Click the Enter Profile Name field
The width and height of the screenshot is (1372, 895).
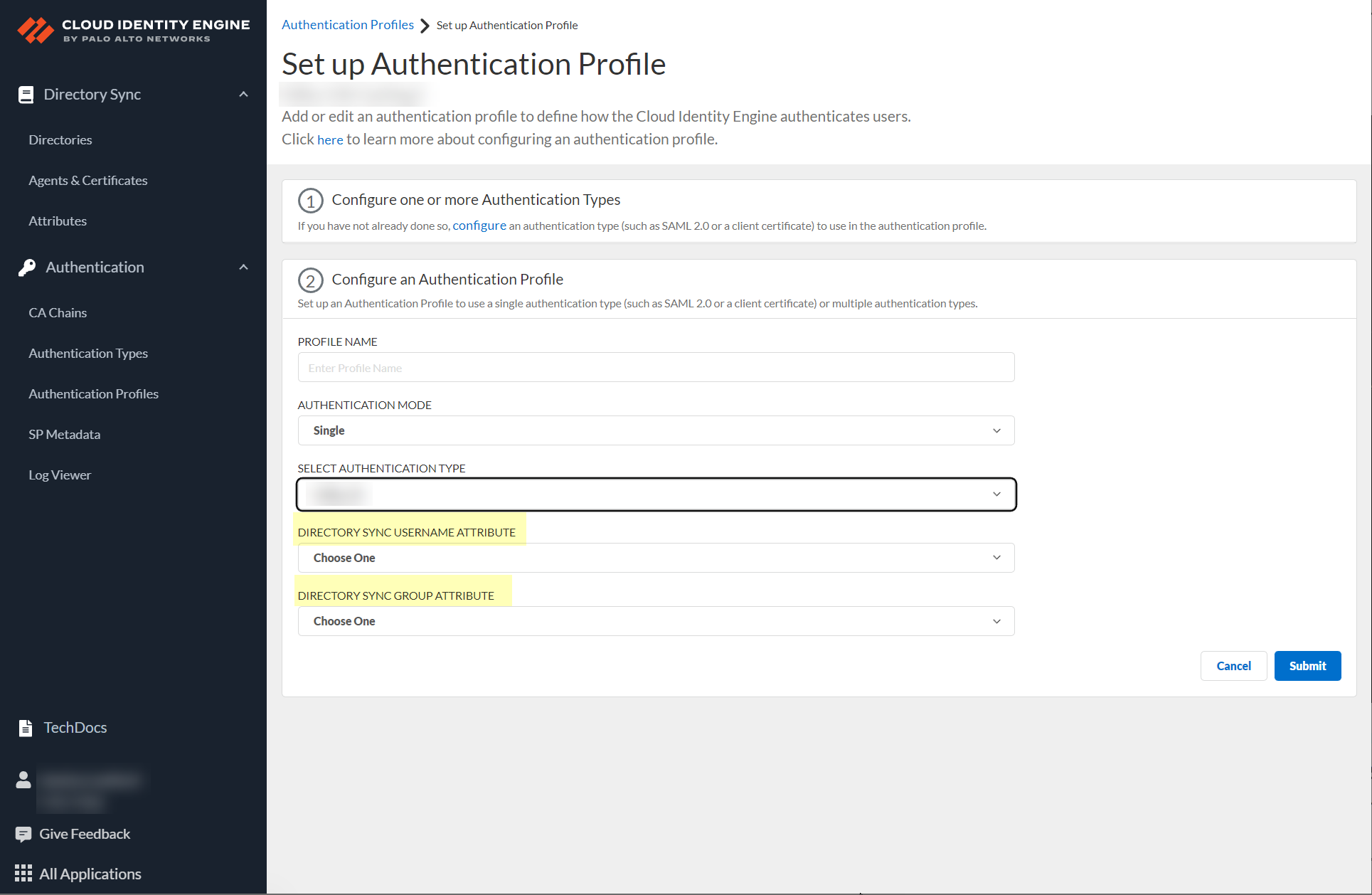pos(655,367)
